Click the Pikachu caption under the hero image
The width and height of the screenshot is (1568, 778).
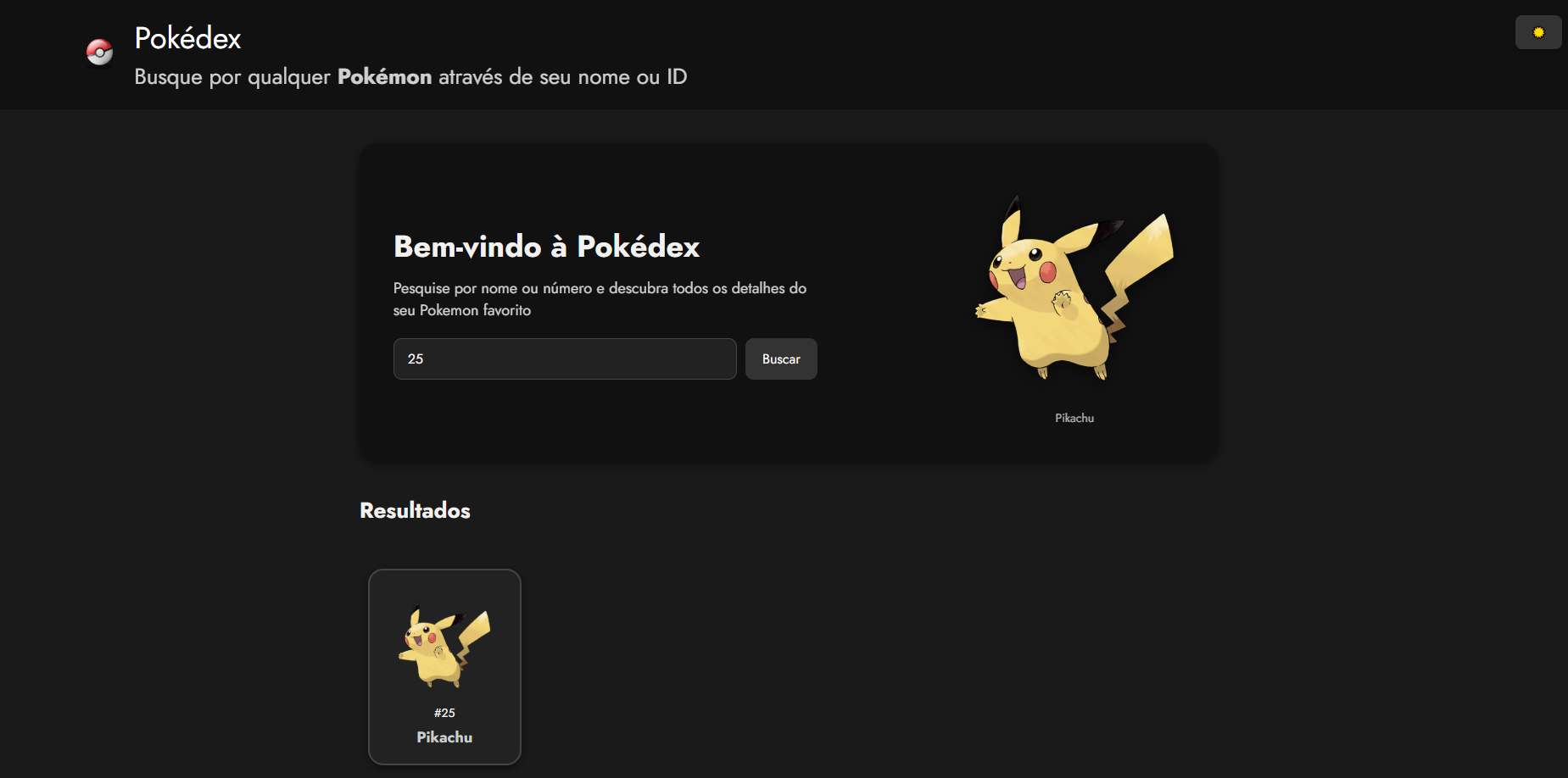click(1074, 417)
